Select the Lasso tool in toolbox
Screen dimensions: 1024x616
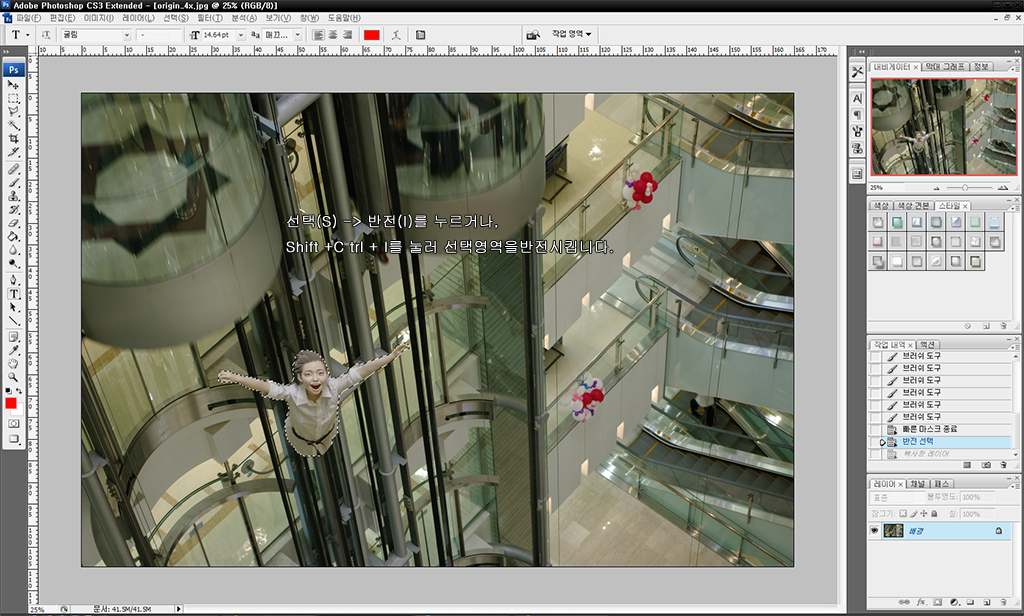pos(13,112)
